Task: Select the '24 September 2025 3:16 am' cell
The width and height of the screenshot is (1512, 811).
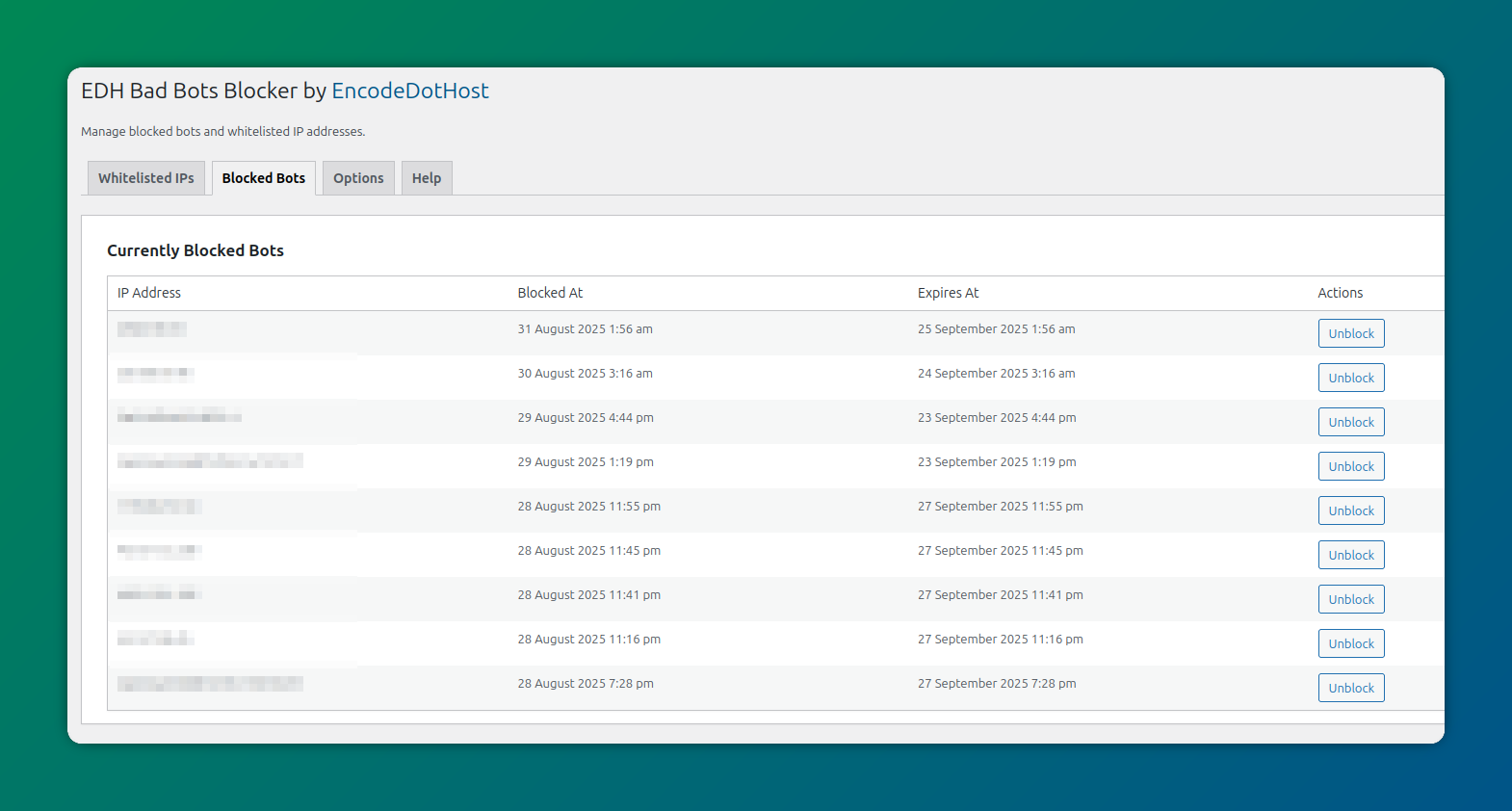Action: tap(997, 374)
